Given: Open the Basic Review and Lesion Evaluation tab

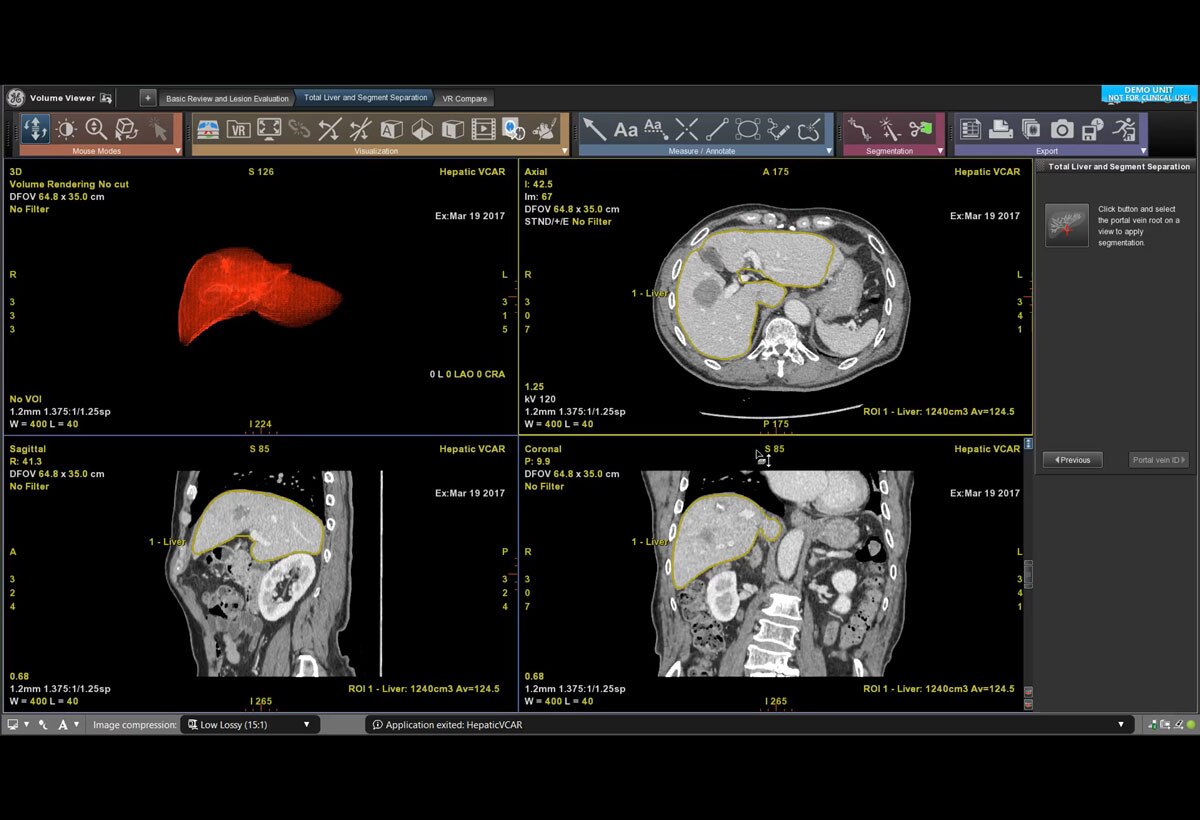Looking at the screenshot, I should click(227, 98).
